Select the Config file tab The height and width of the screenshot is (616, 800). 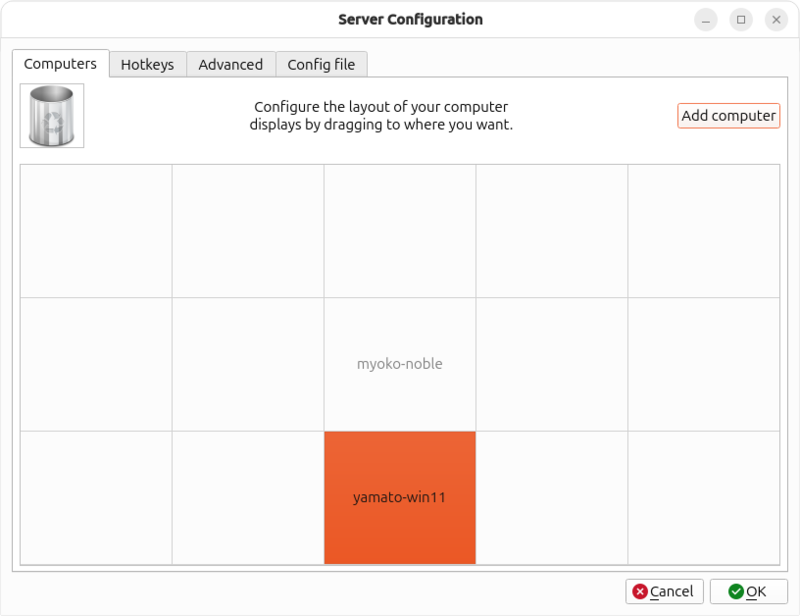[321, 64]
